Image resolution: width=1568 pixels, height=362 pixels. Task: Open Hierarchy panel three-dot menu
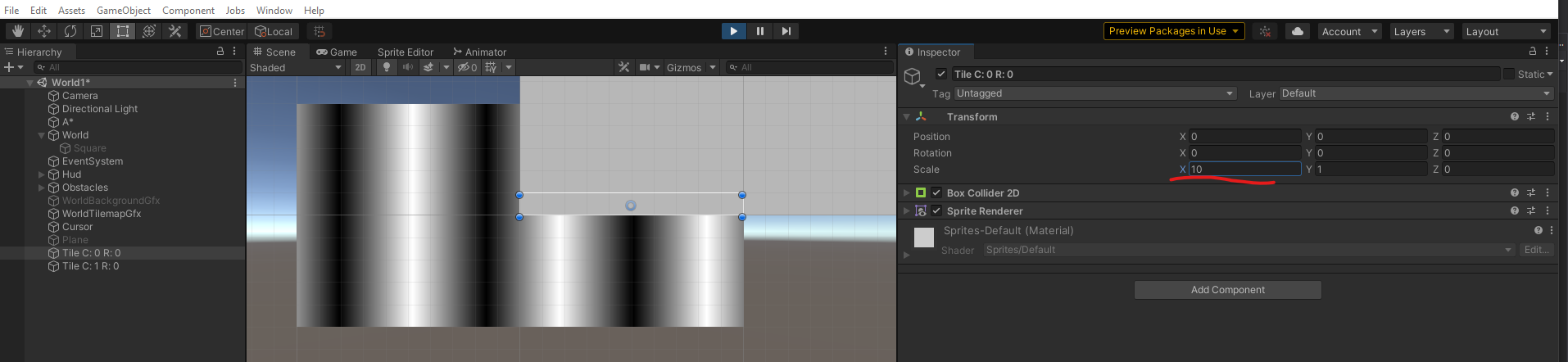click(x=234, y=51)
